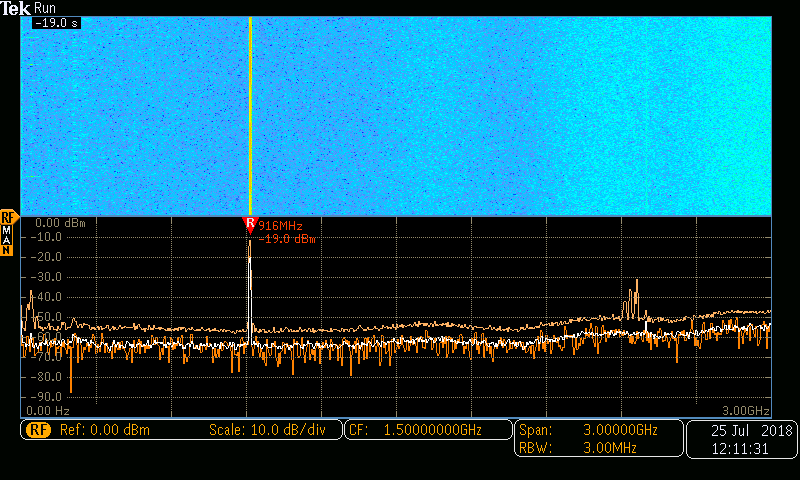The image size is (800, 480).
Task: Click the red R reference marker triangle
Action: tap(250, 224)
